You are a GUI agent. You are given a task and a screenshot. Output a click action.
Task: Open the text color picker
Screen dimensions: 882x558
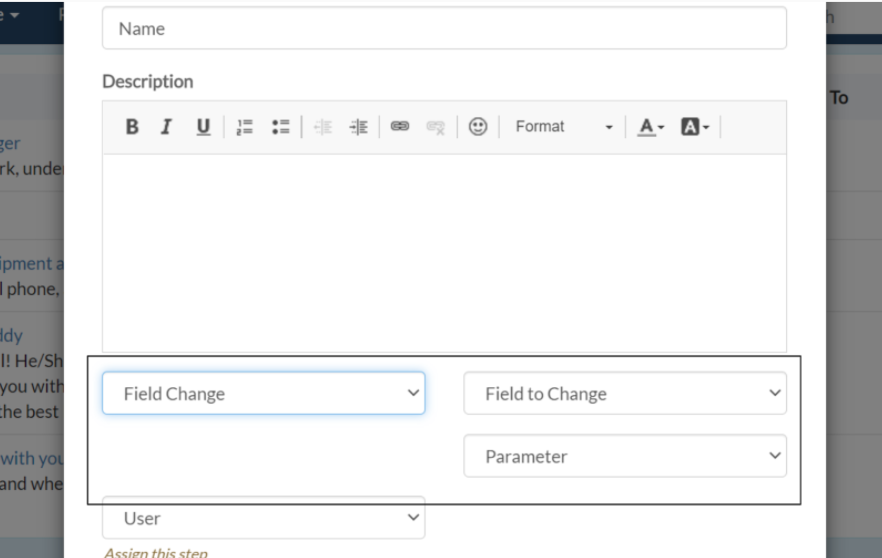pos(650,127)
